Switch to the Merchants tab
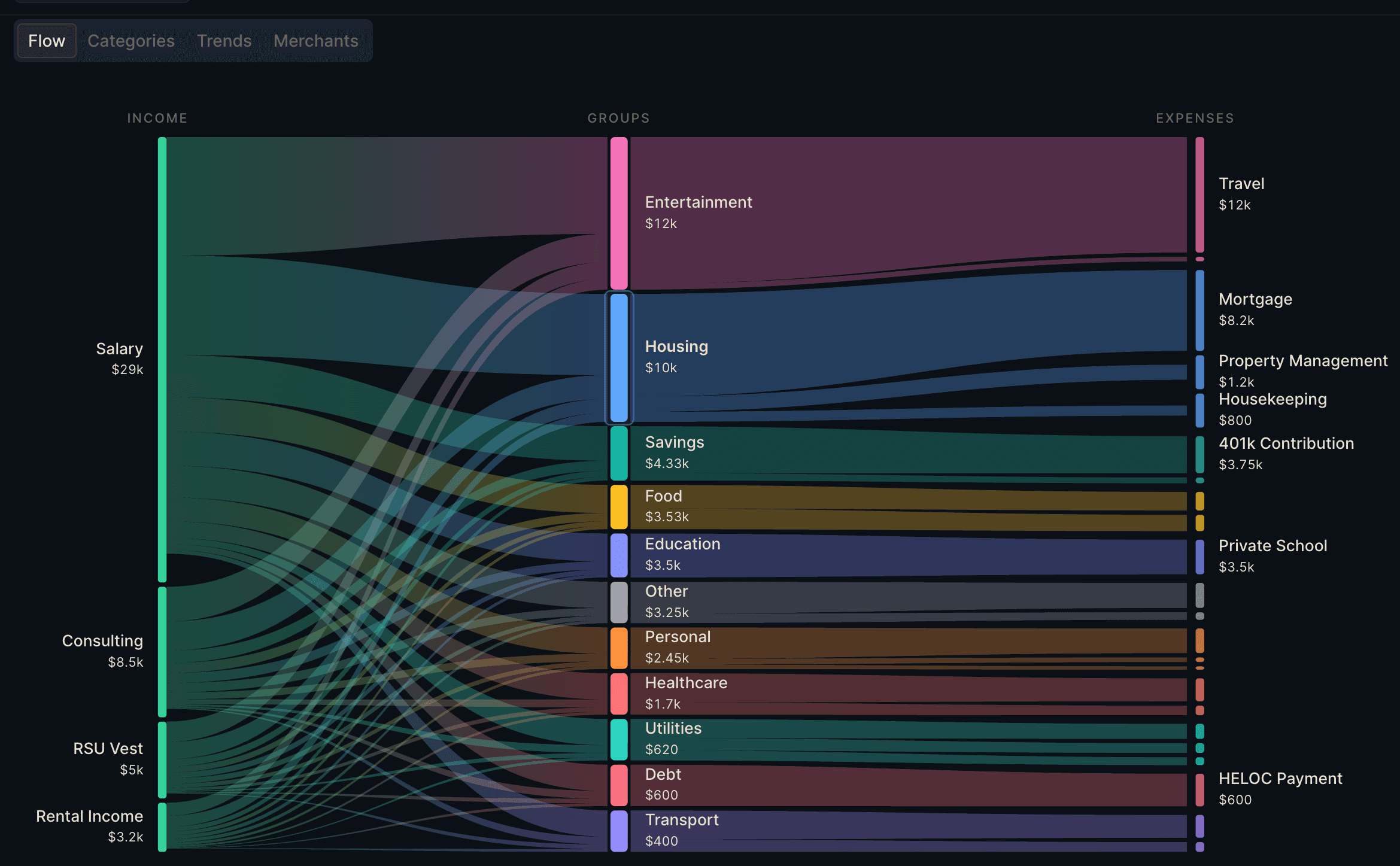This screenshot has height=866, width=1400. pyautogui.click(x=315, y=41)
